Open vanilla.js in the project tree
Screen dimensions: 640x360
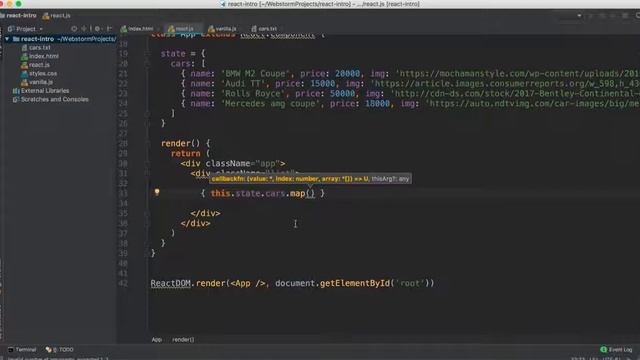point(41,82)
